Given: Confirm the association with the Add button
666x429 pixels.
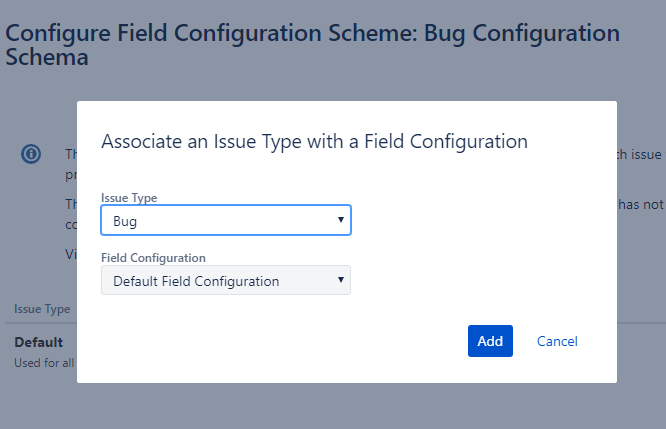Looking at the screenshot, I should point(490,341).
